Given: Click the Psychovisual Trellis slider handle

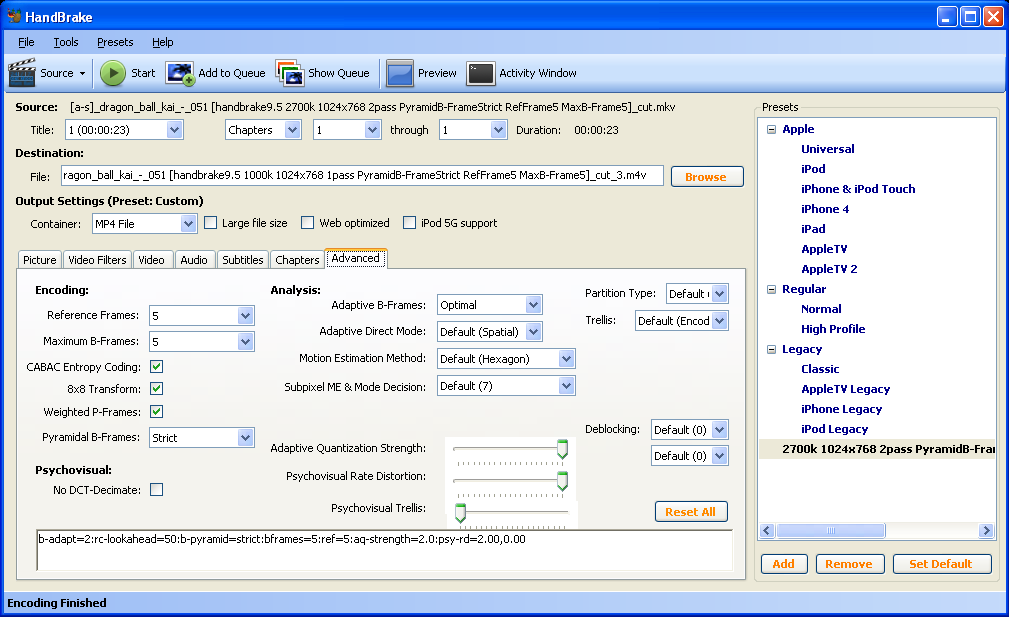Looking at the screenshot, I should (x=460, y=512).
